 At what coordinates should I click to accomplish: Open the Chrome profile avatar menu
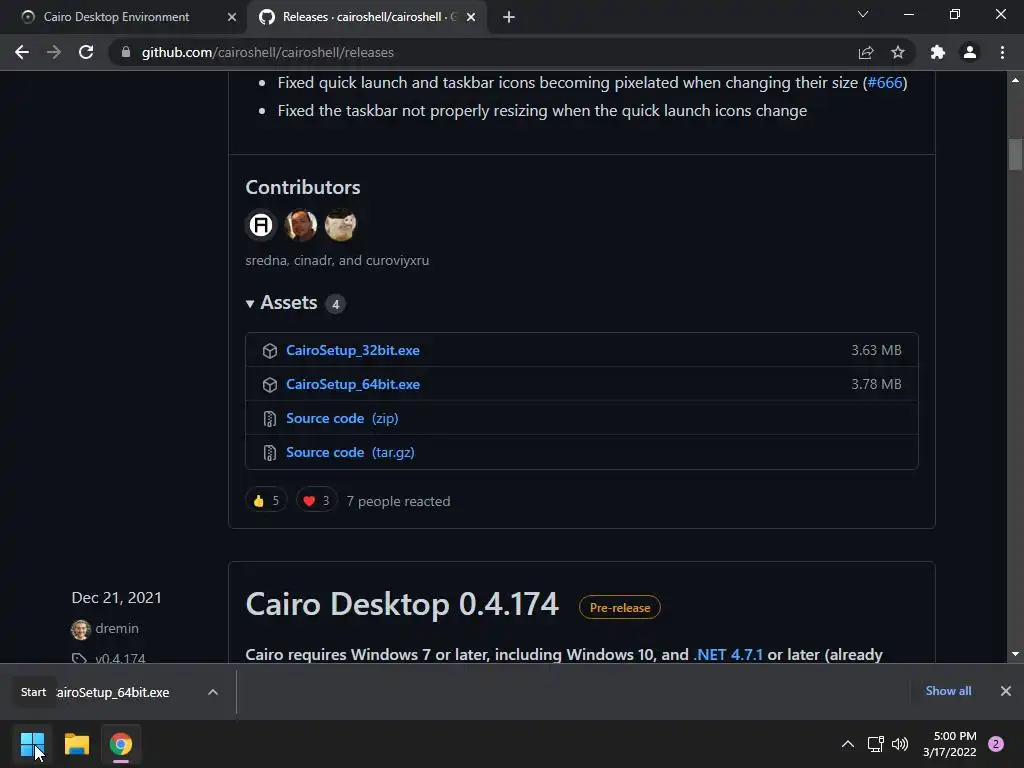click(970, 52)
